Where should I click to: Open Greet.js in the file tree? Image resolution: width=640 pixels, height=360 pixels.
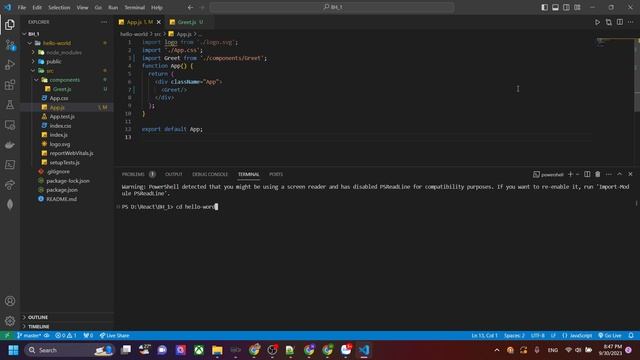(62, 89)
